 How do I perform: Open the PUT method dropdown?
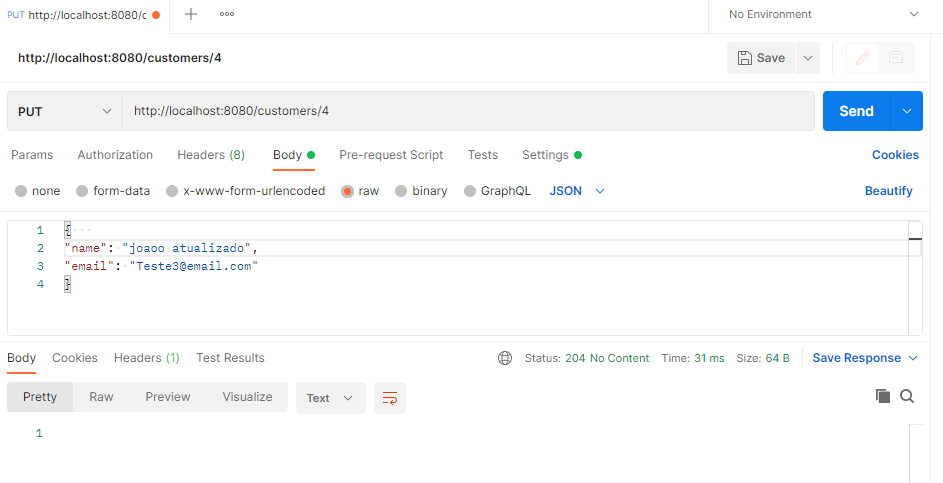(65, 111)
